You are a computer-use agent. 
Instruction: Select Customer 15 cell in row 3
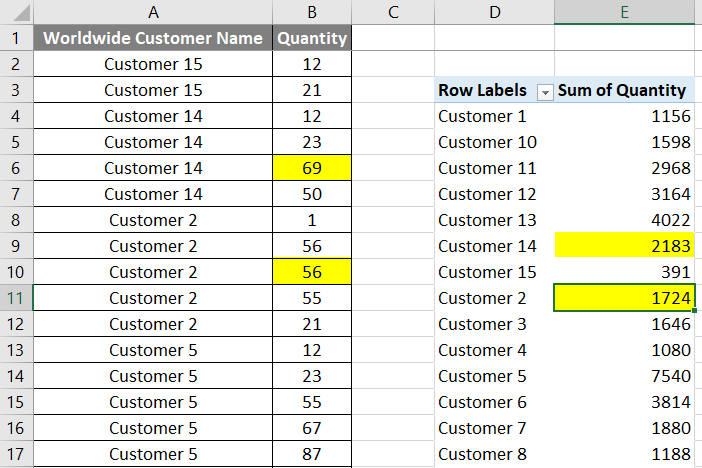(x=153, y=90)
